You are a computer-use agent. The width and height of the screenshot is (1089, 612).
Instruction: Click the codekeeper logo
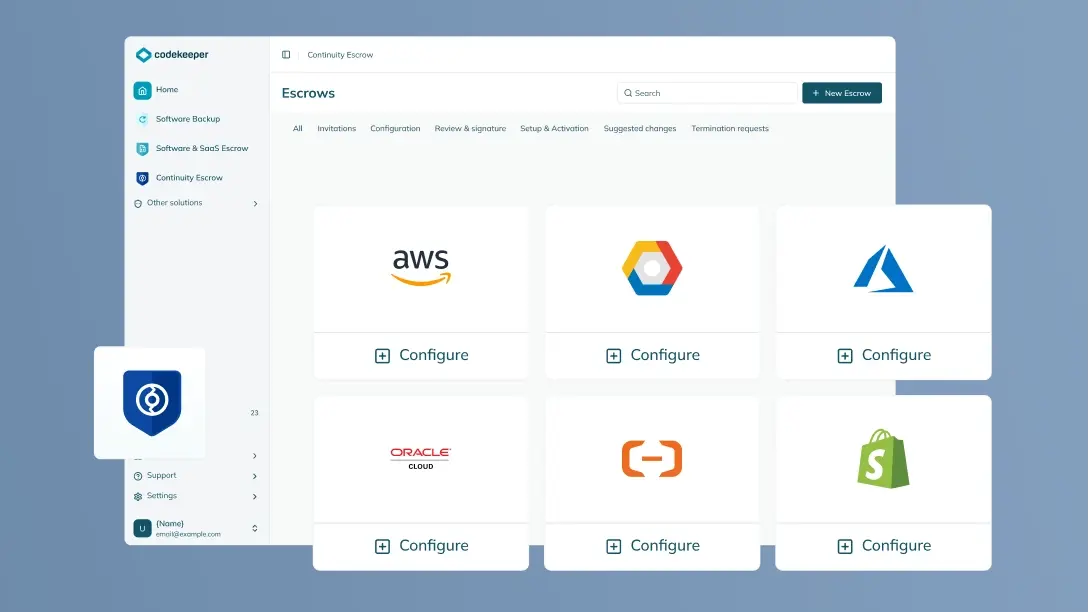(172, 55)
